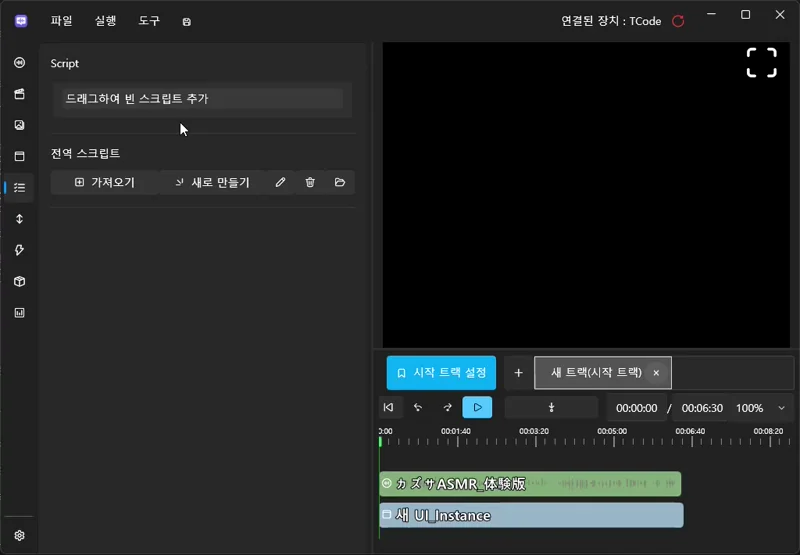The height and width of the screenshot is (555, 800).
Task: Select the lightning bolt sidebar icon
Action: pos(19,250)
